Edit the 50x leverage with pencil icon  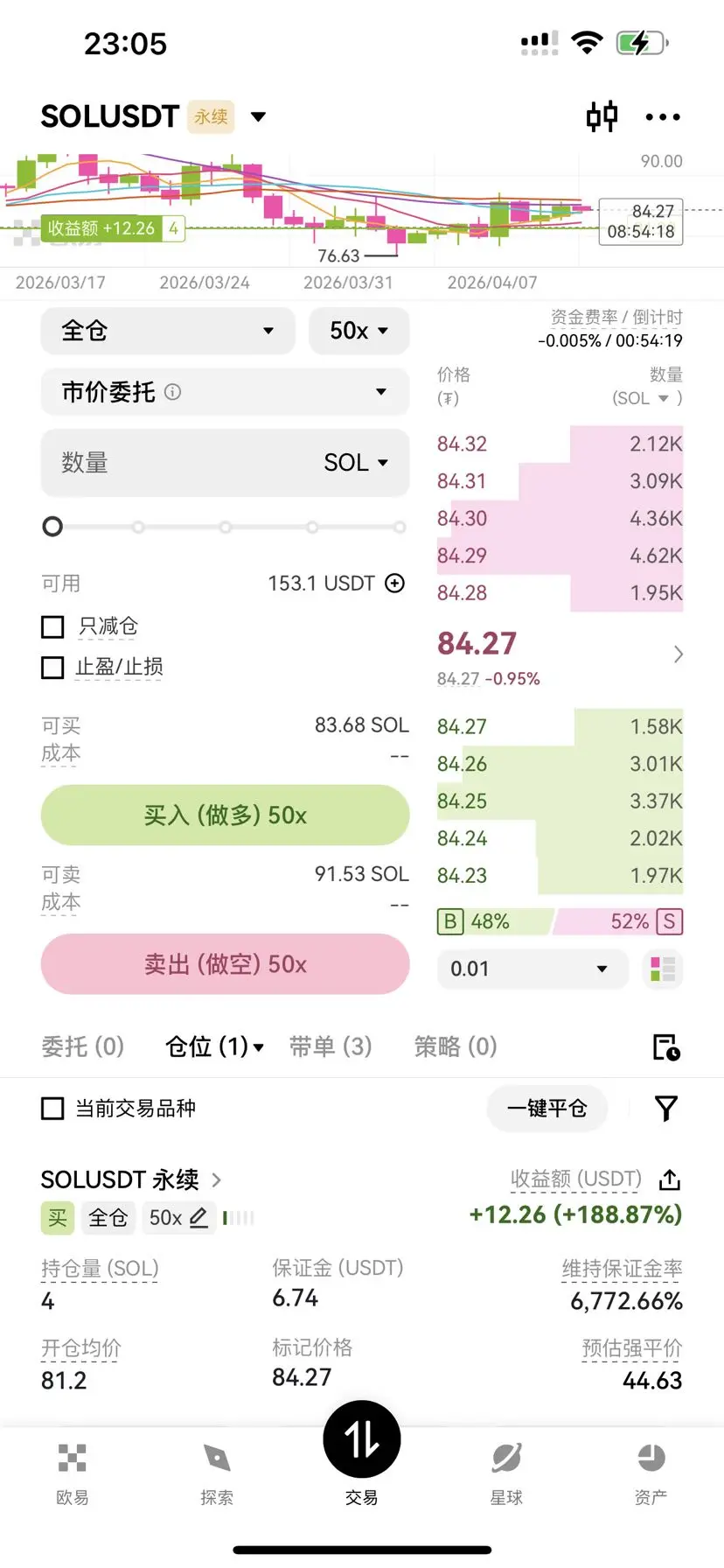click(198, 1217)
